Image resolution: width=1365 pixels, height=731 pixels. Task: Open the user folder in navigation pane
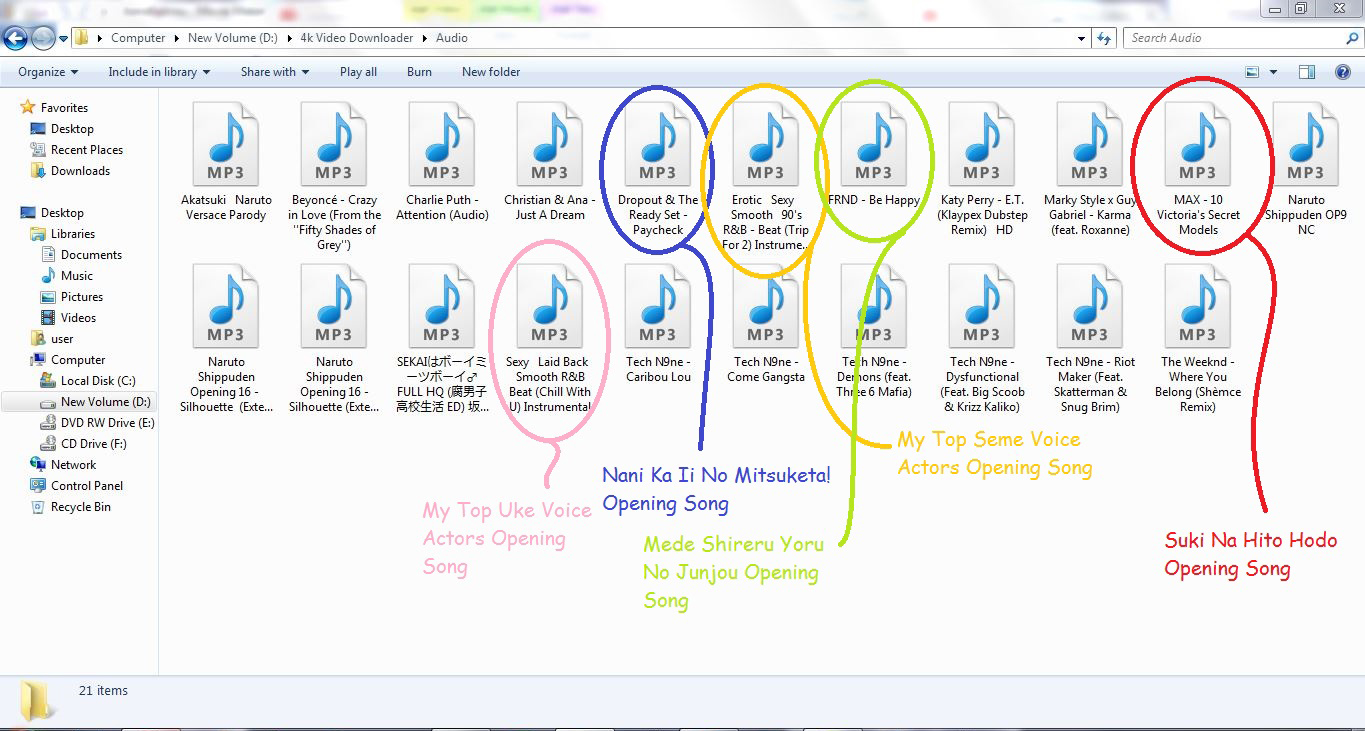click(62, 339)
